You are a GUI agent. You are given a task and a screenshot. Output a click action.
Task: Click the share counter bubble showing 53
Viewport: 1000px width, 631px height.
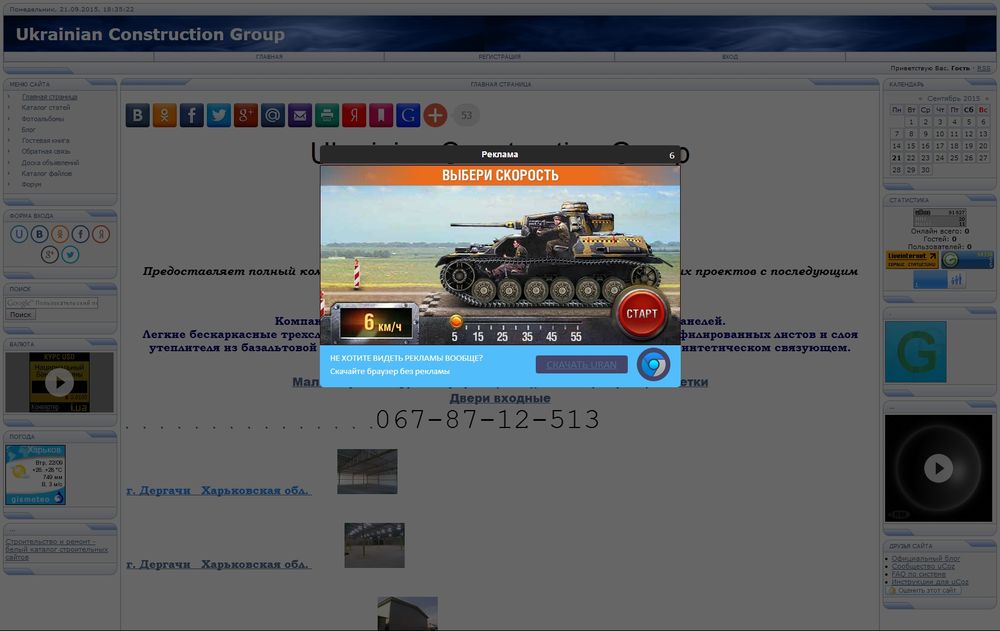click(466, 115)
